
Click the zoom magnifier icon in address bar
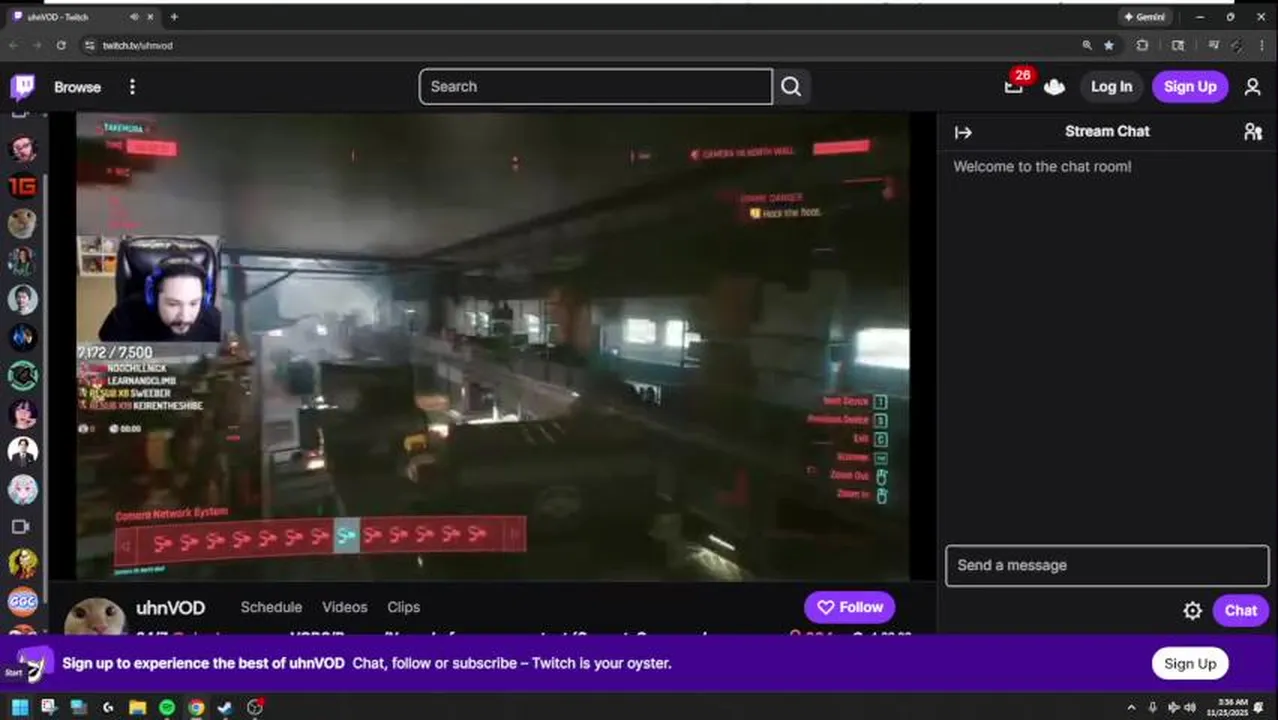pos(1087,45)
